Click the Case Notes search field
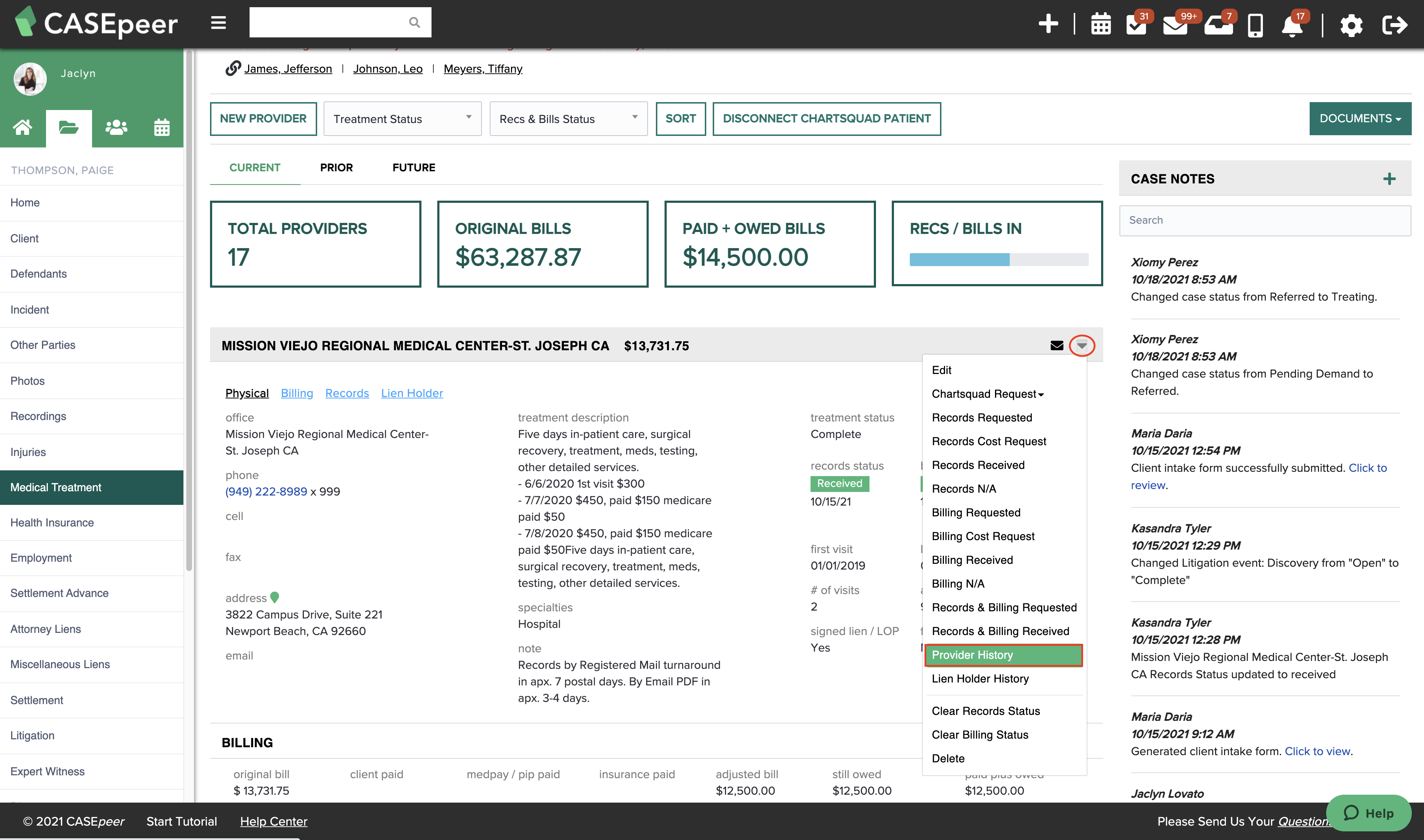This screenshot has height=840, width=1424. 1264,220
